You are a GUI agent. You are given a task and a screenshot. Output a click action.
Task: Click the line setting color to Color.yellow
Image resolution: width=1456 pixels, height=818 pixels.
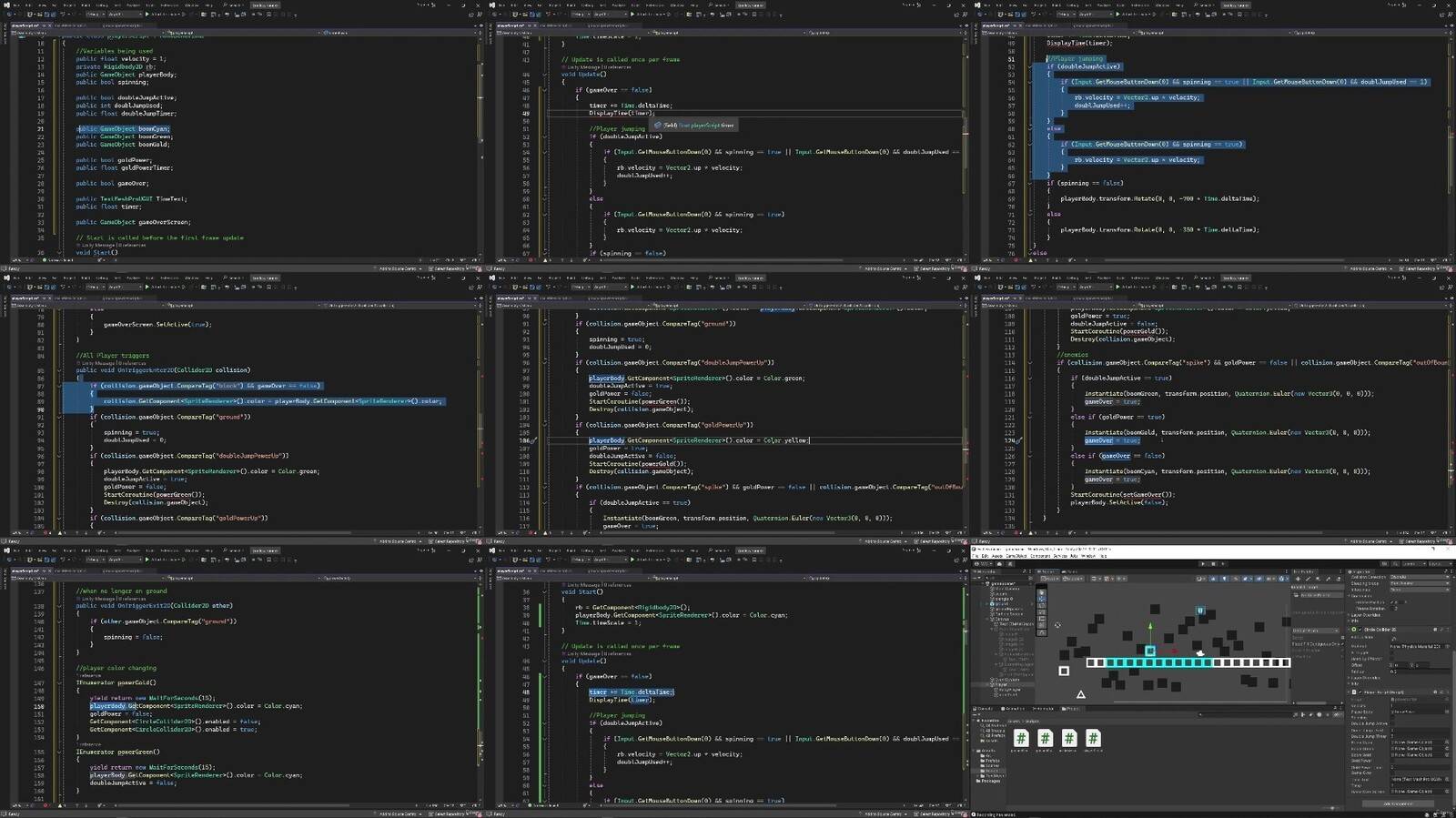pyautogui.click(x=699, y=440)
